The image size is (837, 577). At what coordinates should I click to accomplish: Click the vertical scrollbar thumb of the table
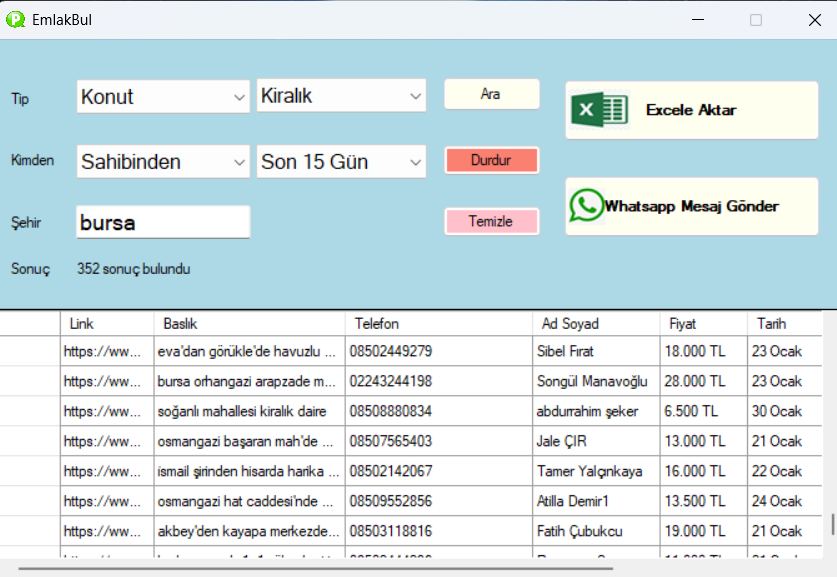tap(831, 524)
